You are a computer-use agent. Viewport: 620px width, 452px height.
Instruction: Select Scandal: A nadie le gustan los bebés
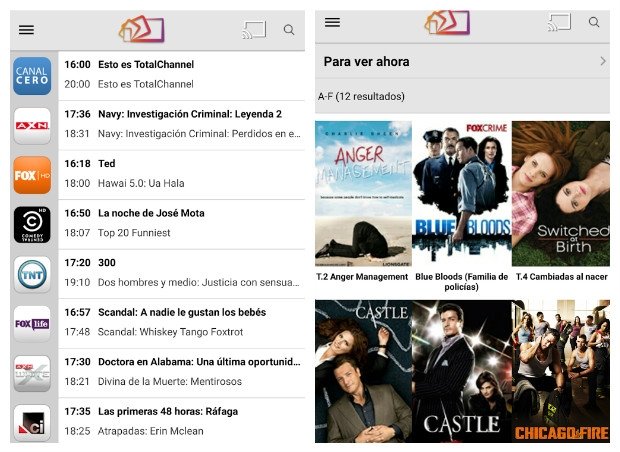pyautogui.click(x=182, y=312)
